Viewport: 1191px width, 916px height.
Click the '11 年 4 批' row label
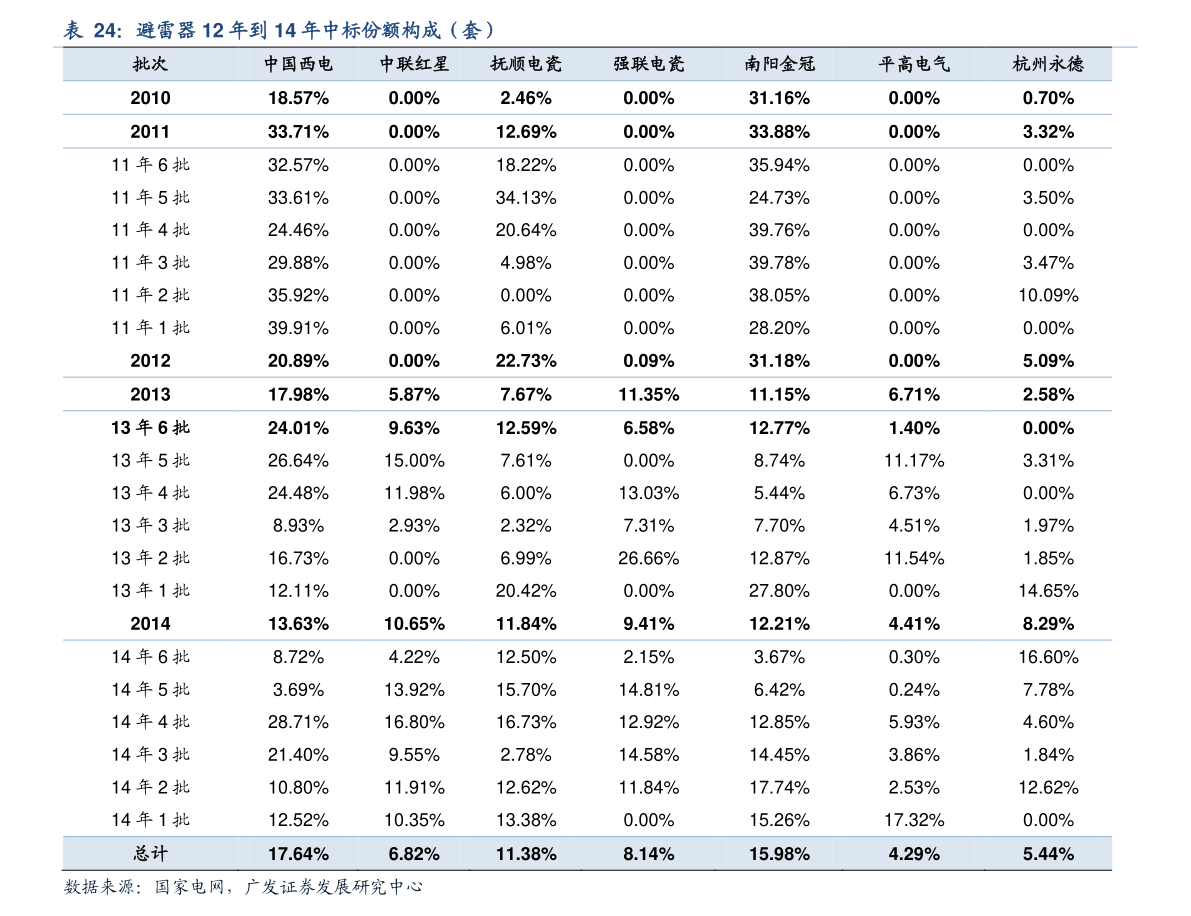coord(150,230)
